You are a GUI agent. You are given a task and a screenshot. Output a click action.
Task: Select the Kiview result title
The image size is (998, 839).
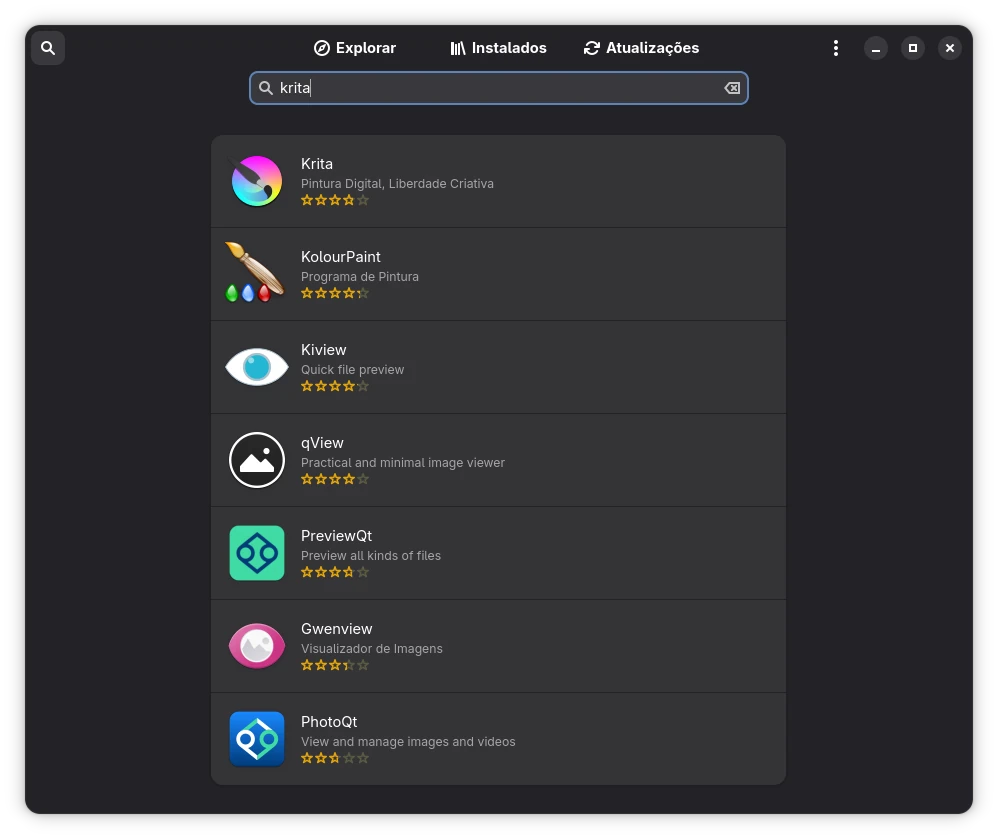point(323,349)
